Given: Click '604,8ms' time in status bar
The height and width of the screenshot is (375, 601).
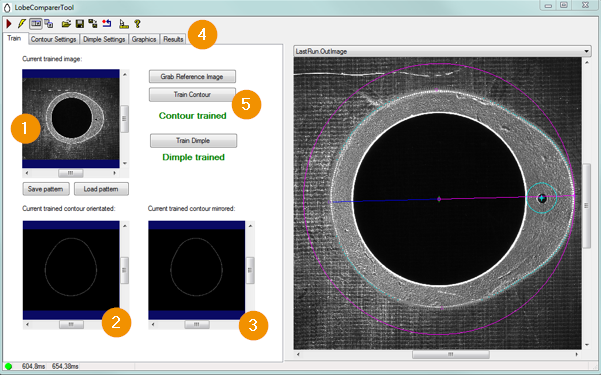Looking at the screenshot, I should click(x=33, y=367).
